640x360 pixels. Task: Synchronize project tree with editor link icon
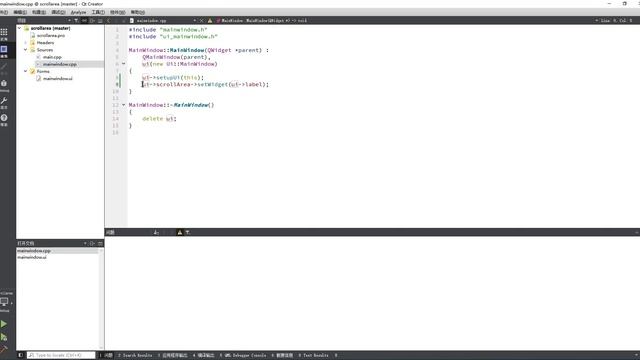click(84, 20)
